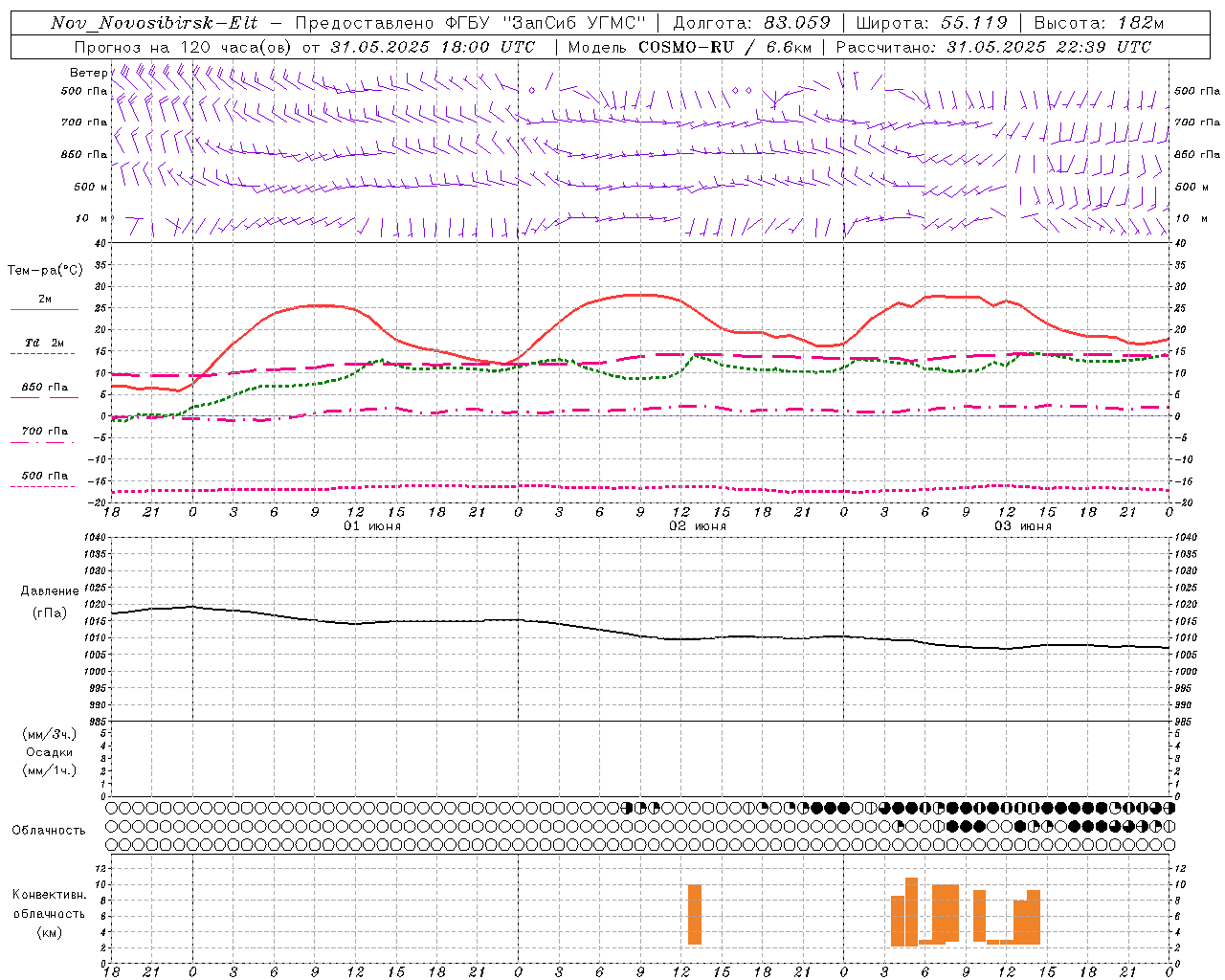Screen dimensions: 1225x980
Task: Click the Ветер wind panel label
Action: [88, 73]
